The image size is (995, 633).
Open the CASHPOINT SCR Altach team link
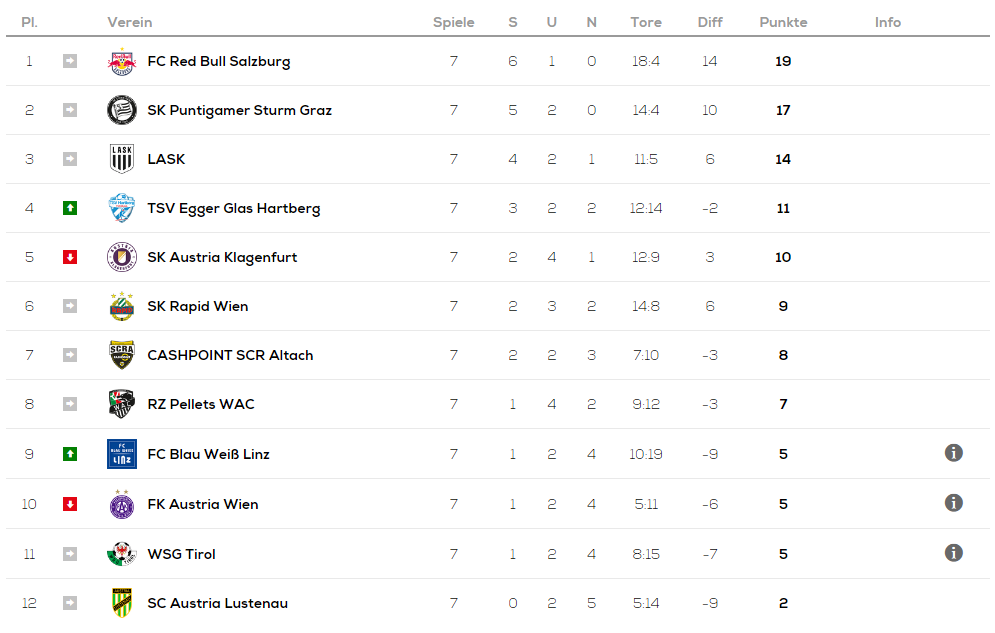coord(230,355)
